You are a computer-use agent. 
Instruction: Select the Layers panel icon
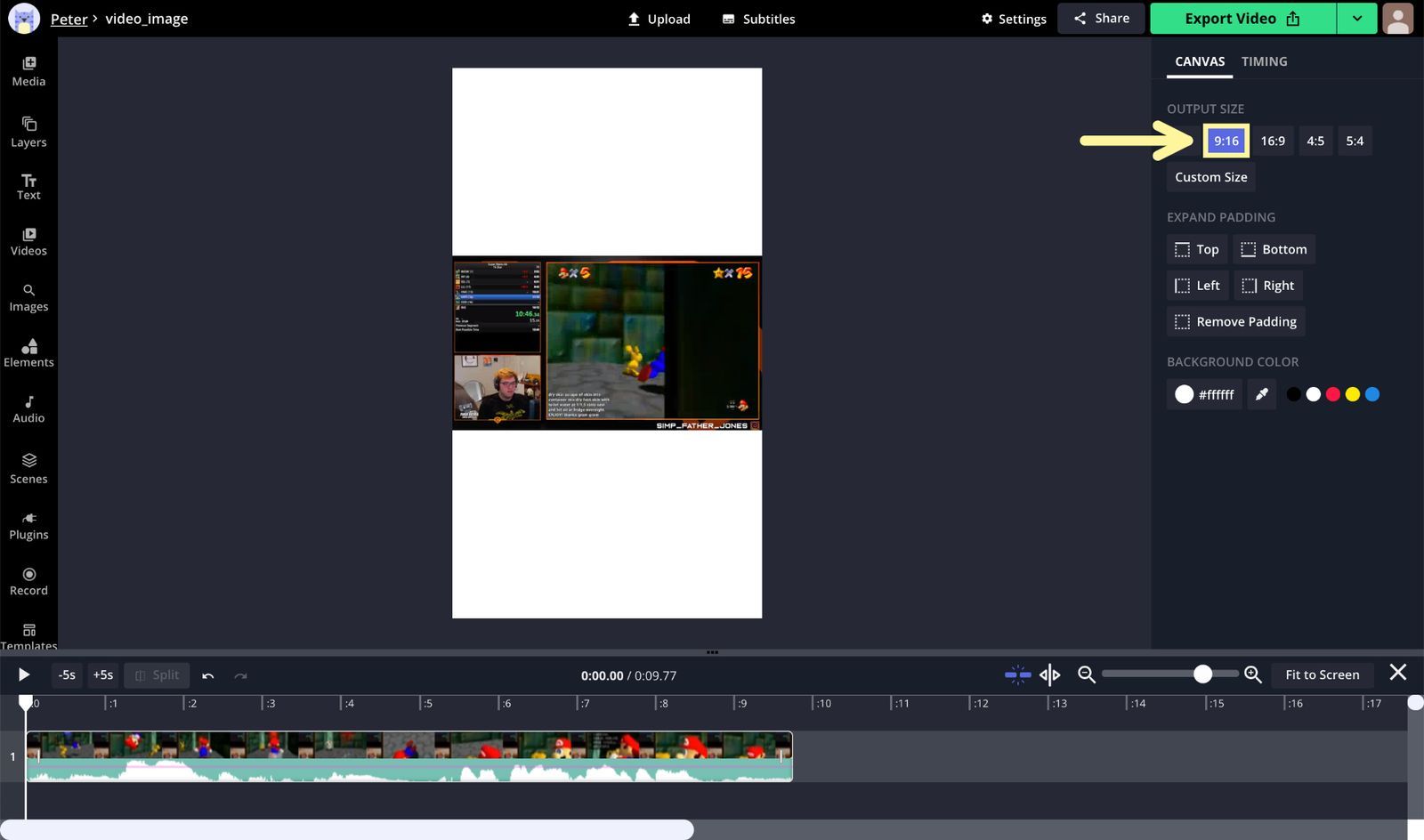28,132
